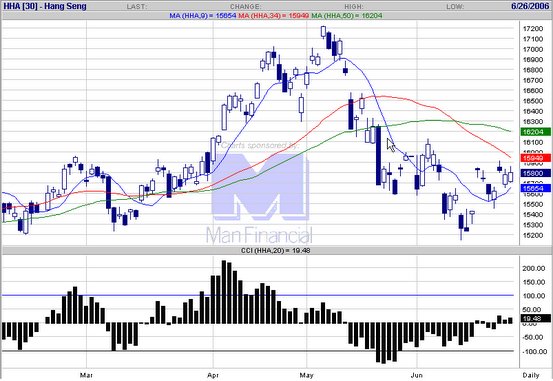
Task: Click the 17000 price axis label
Action: pyautogui.click(x=533, y=49)
